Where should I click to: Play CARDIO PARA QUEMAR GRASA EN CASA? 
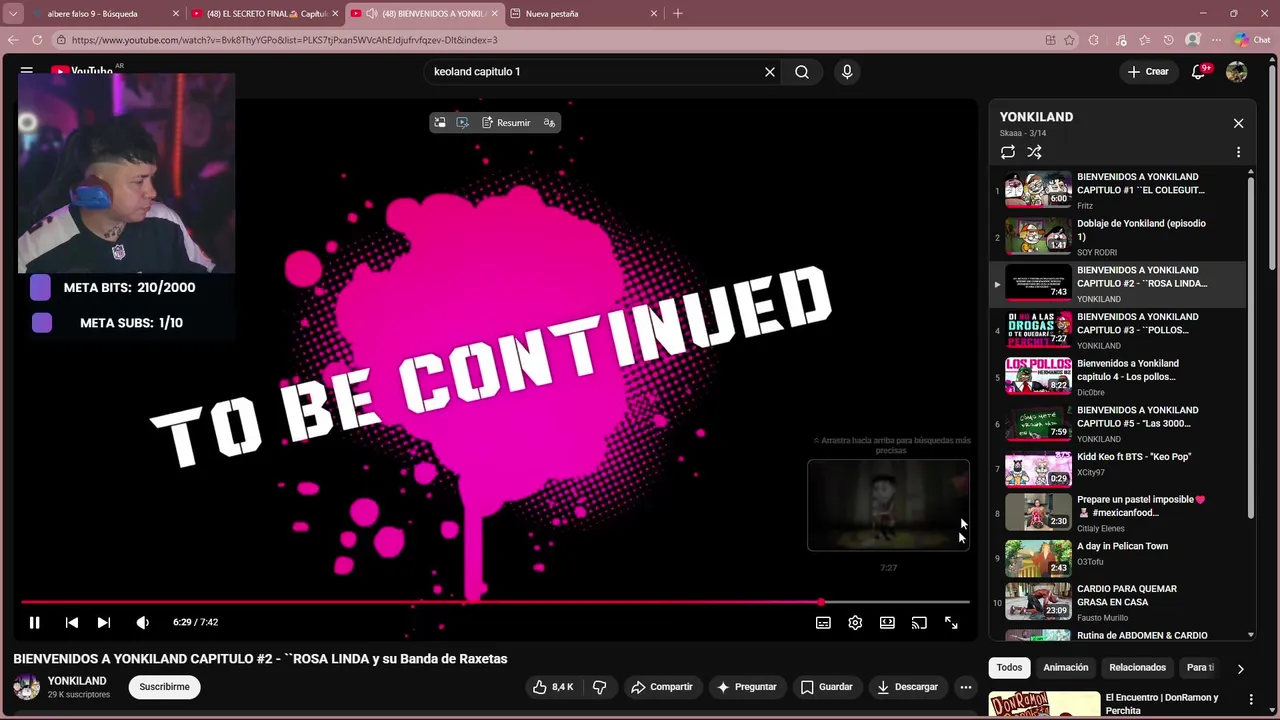coord(1118,602)
